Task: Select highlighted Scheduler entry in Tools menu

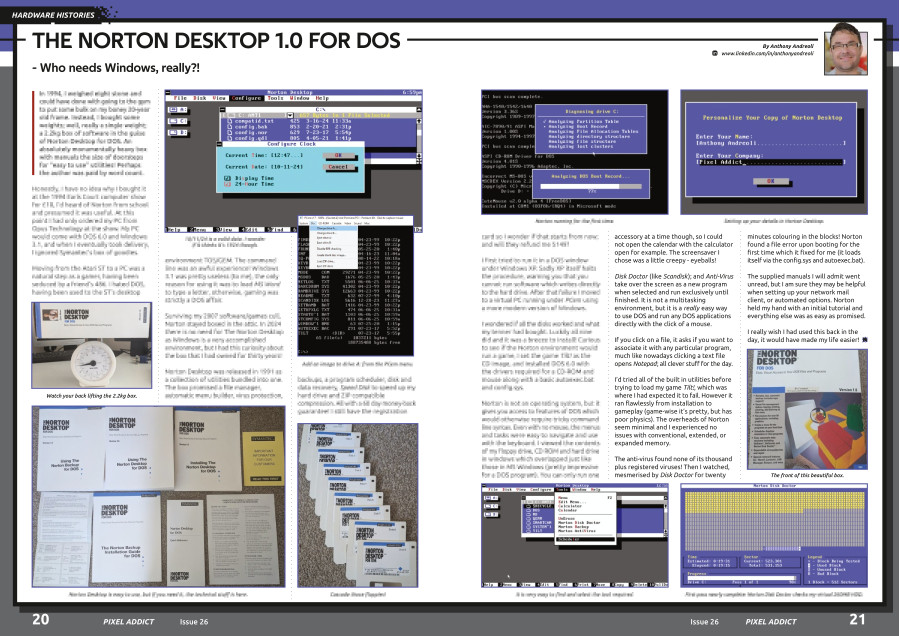Action: 585,539
